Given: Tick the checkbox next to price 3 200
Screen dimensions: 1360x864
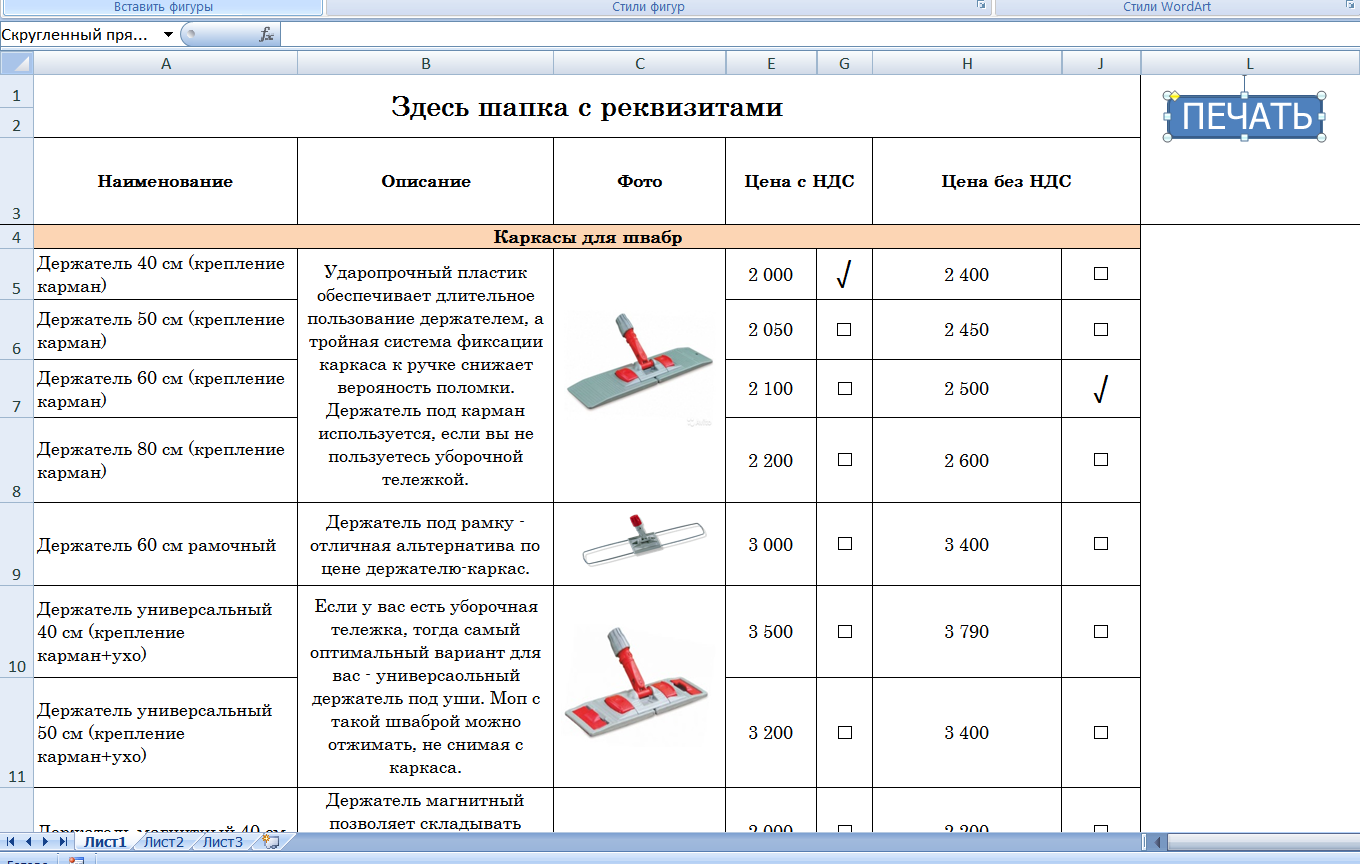Looking at the screenshot, I should 844,733.
